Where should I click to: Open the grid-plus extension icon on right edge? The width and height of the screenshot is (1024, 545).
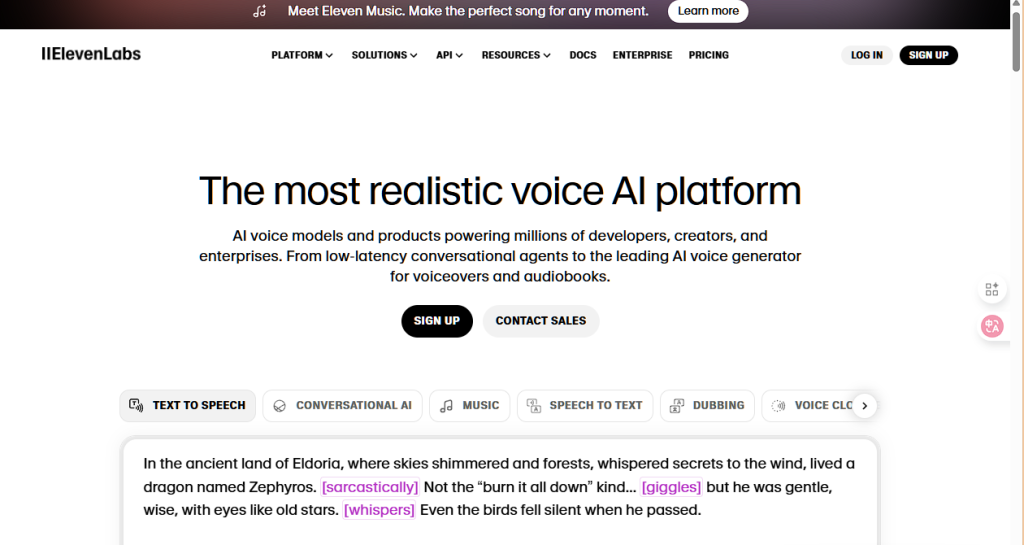click(x=992, y=289)
